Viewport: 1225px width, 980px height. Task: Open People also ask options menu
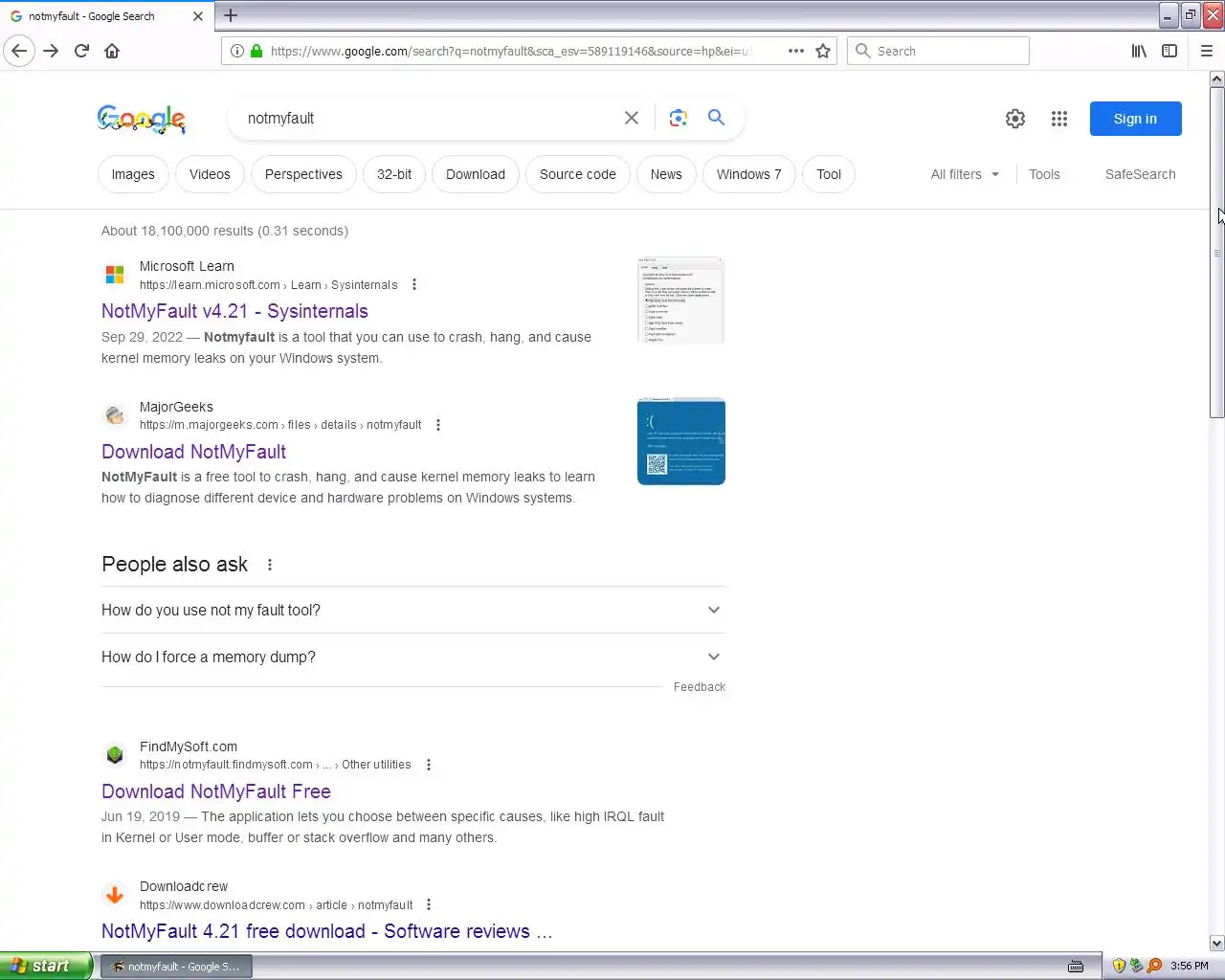pos(270,565)
